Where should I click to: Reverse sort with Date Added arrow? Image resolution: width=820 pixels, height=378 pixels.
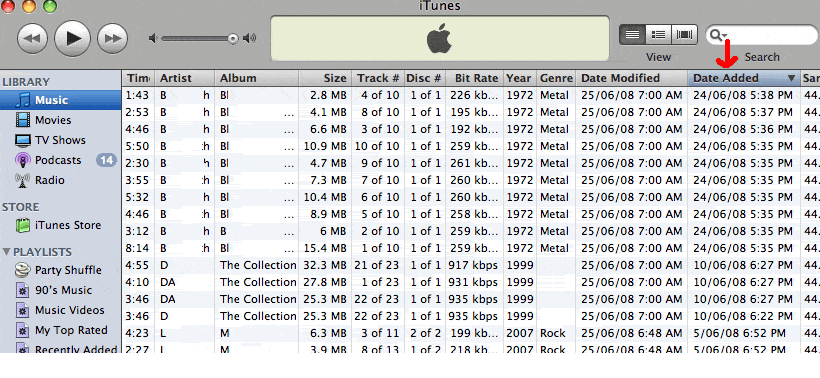791,78
